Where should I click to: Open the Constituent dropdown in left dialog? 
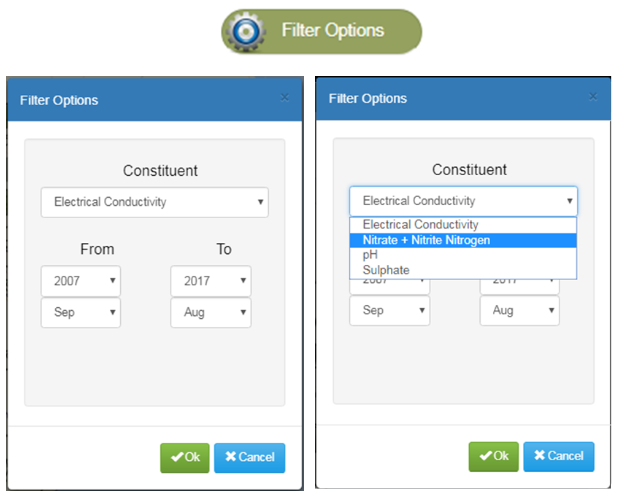click(154, 202)
